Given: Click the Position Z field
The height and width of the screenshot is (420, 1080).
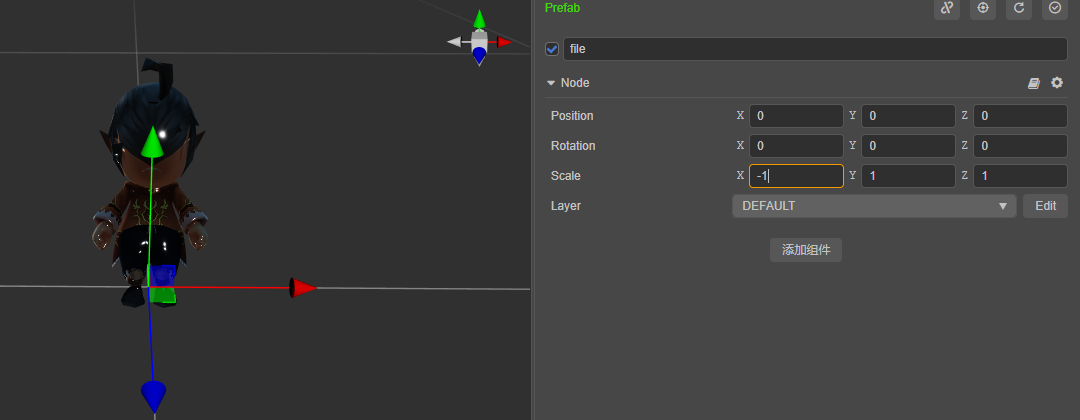Looking at the screenshot, I should [1021, 116].
